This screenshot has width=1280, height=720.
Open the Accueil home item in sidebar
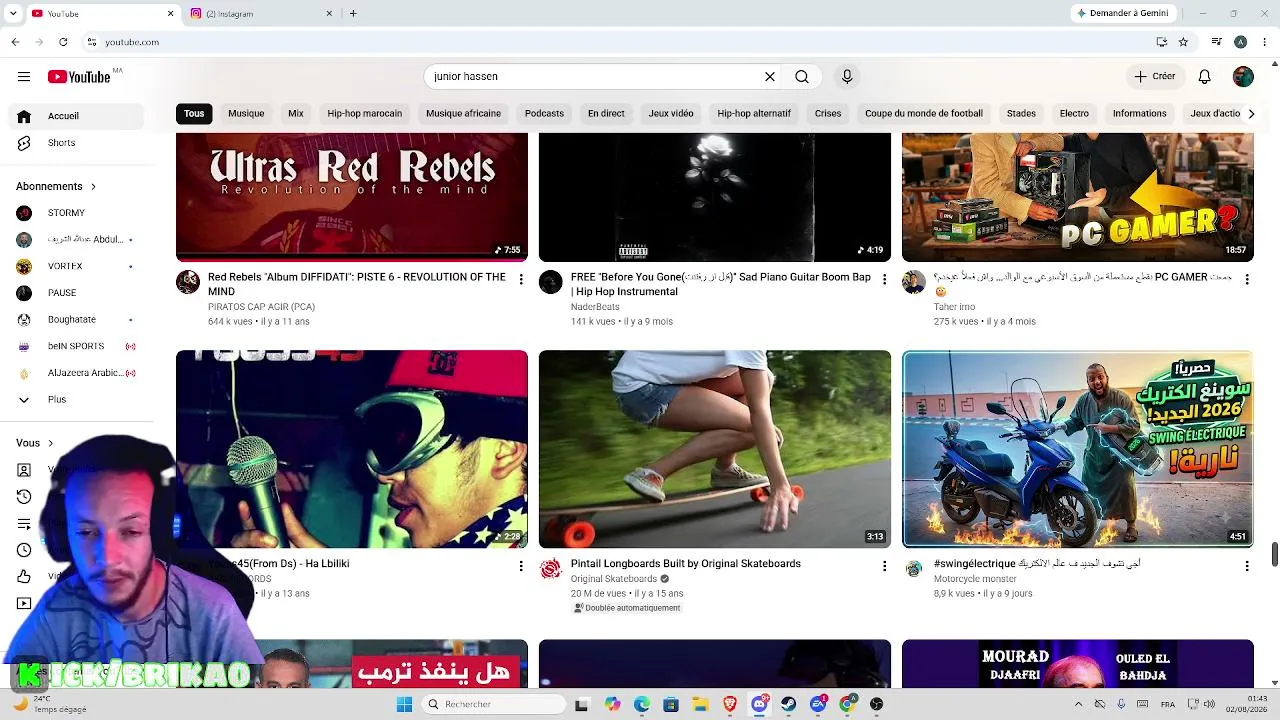pyautogui.click(x=76, y=116)
